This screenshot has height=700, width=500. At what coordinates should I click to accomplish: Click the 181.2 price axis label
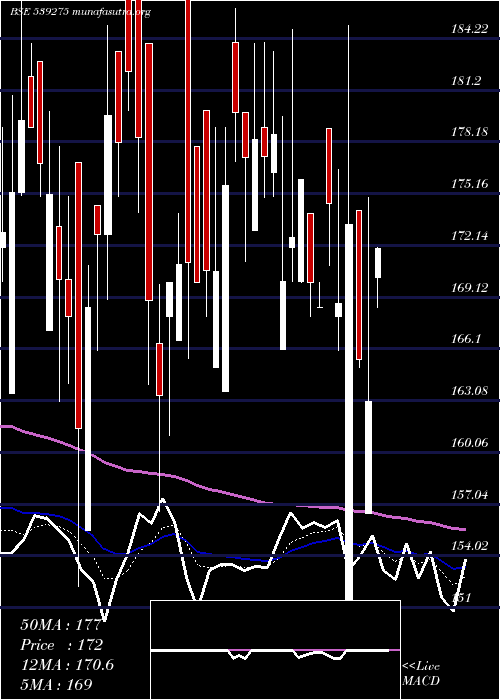[x=466, y=81]
